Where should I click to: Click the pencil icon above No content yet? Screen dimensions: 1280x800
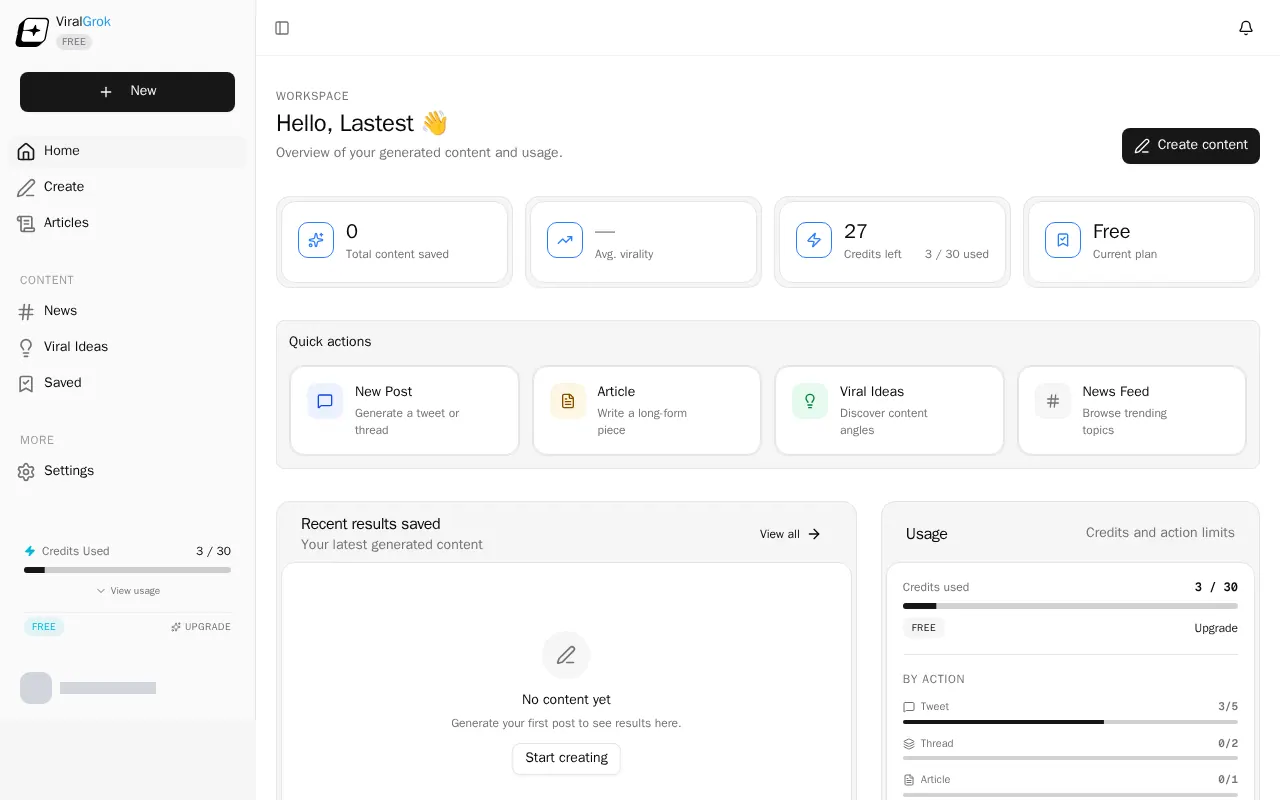[566, 655]
